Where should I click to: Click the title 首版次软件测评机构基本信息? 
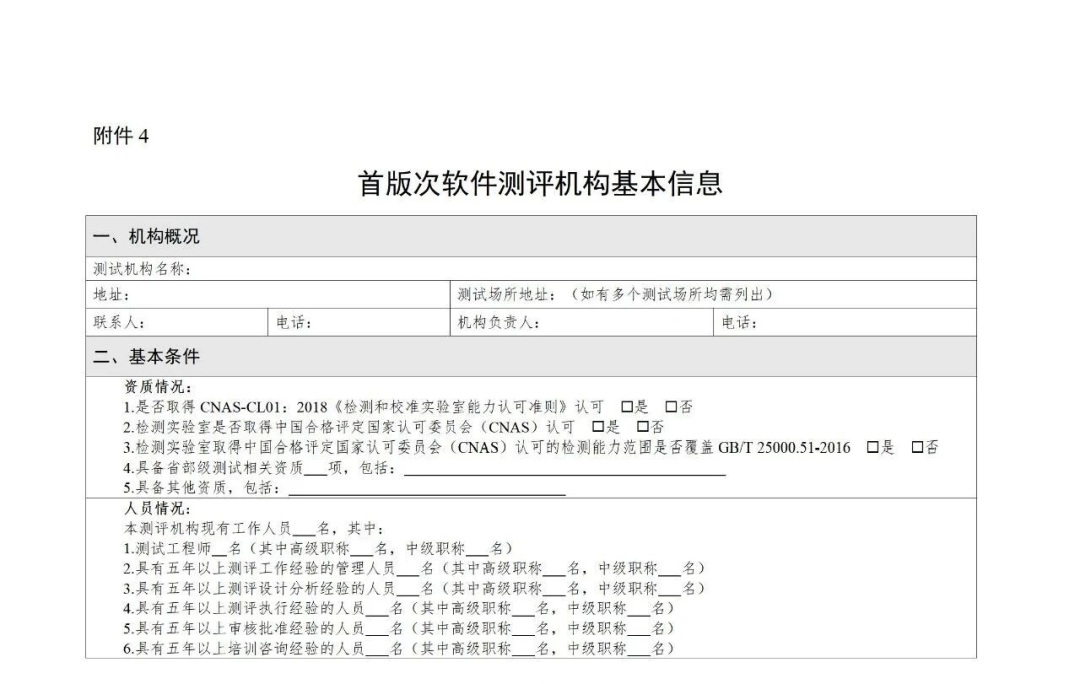coord(540,183)
